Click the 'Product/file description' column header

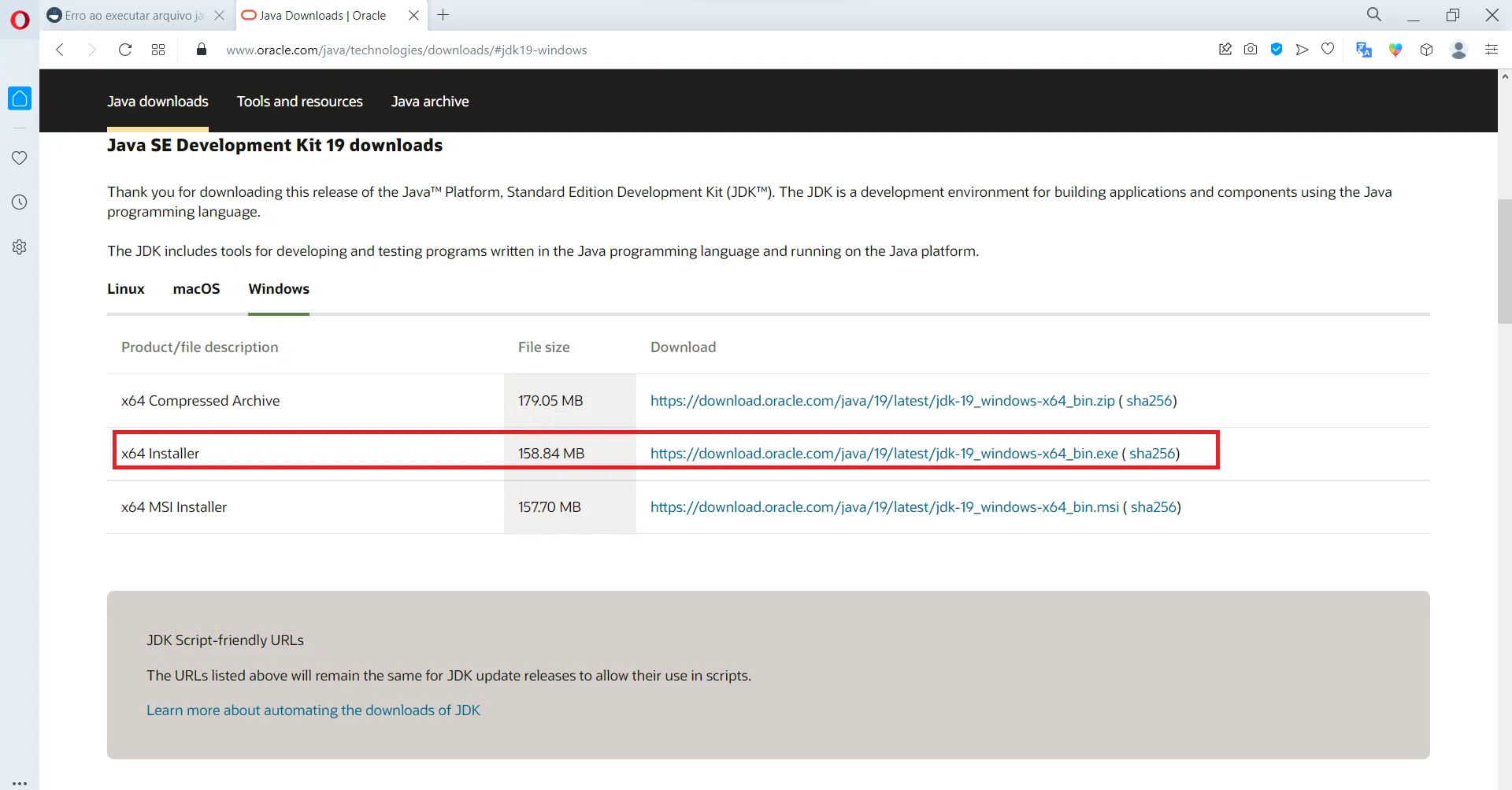pos(200,347)
